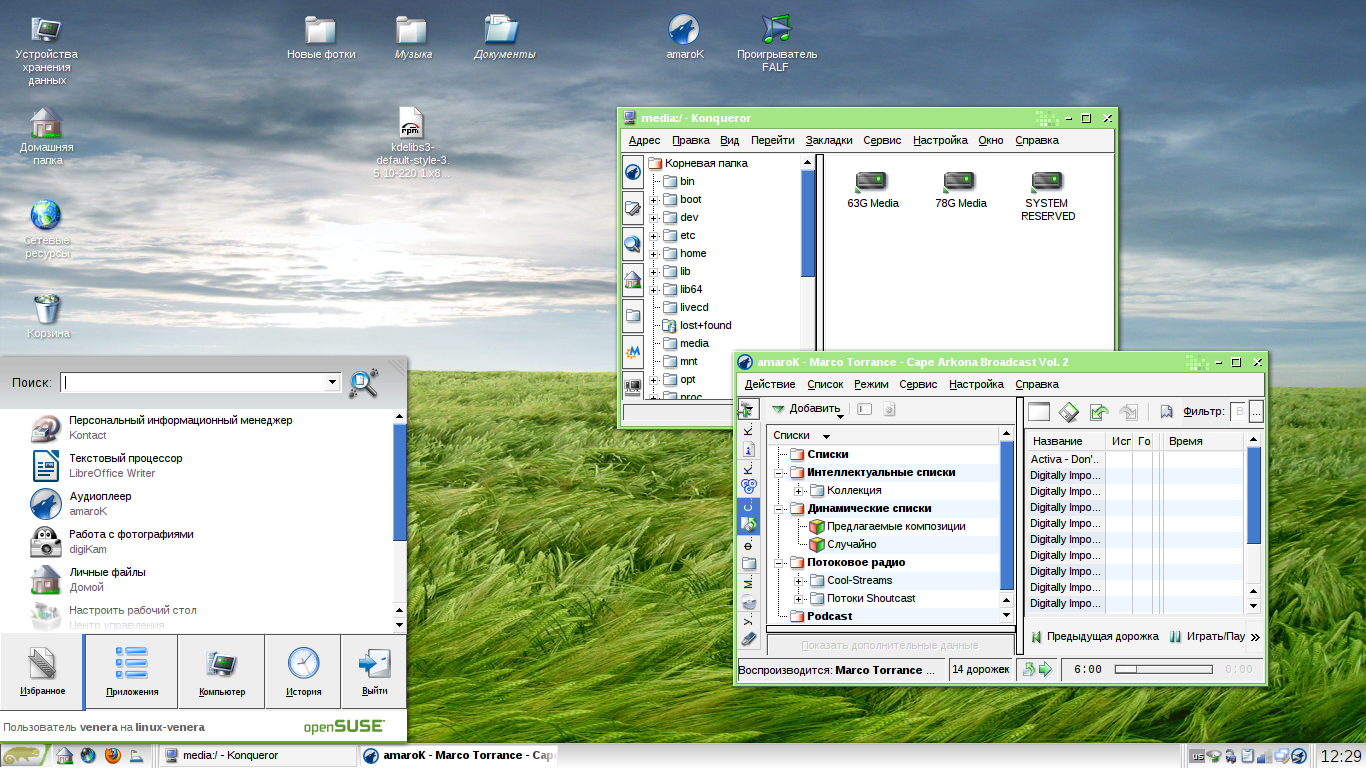Open the amaroK desktop shortcut

click(684, 38)
